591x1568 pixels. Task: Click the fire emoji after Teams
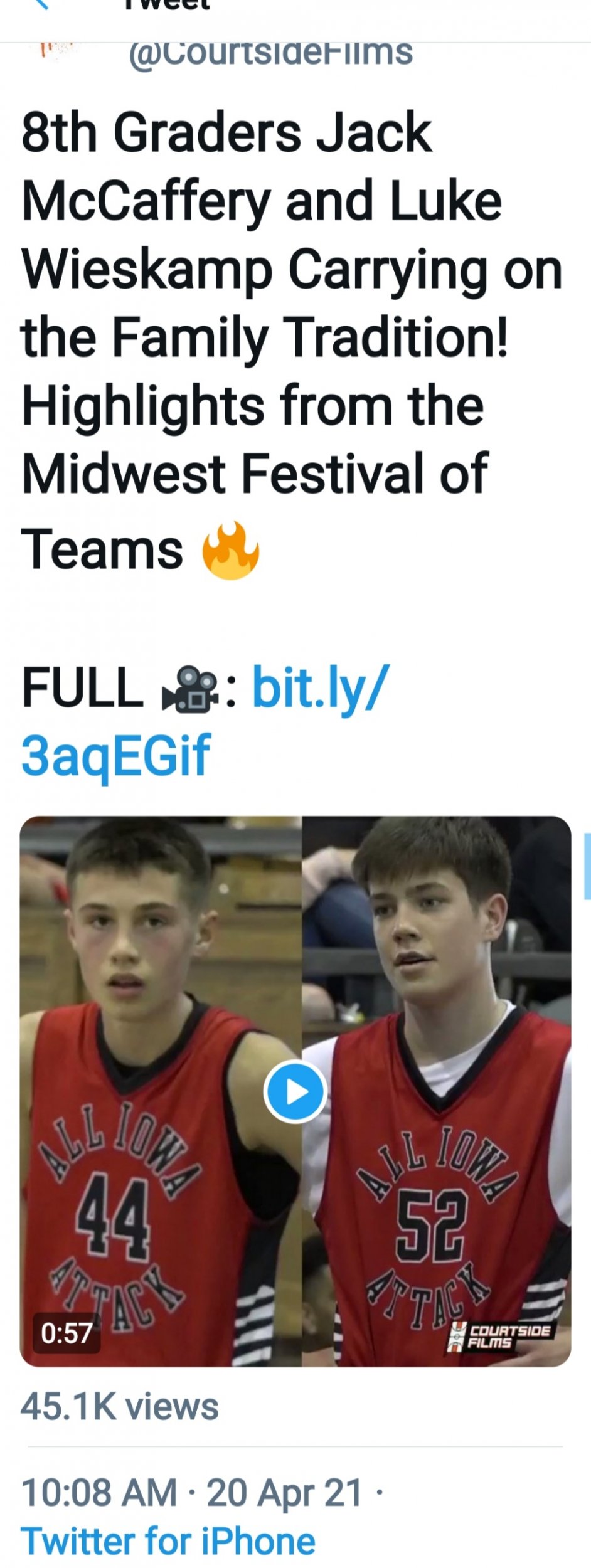point(230,550)
